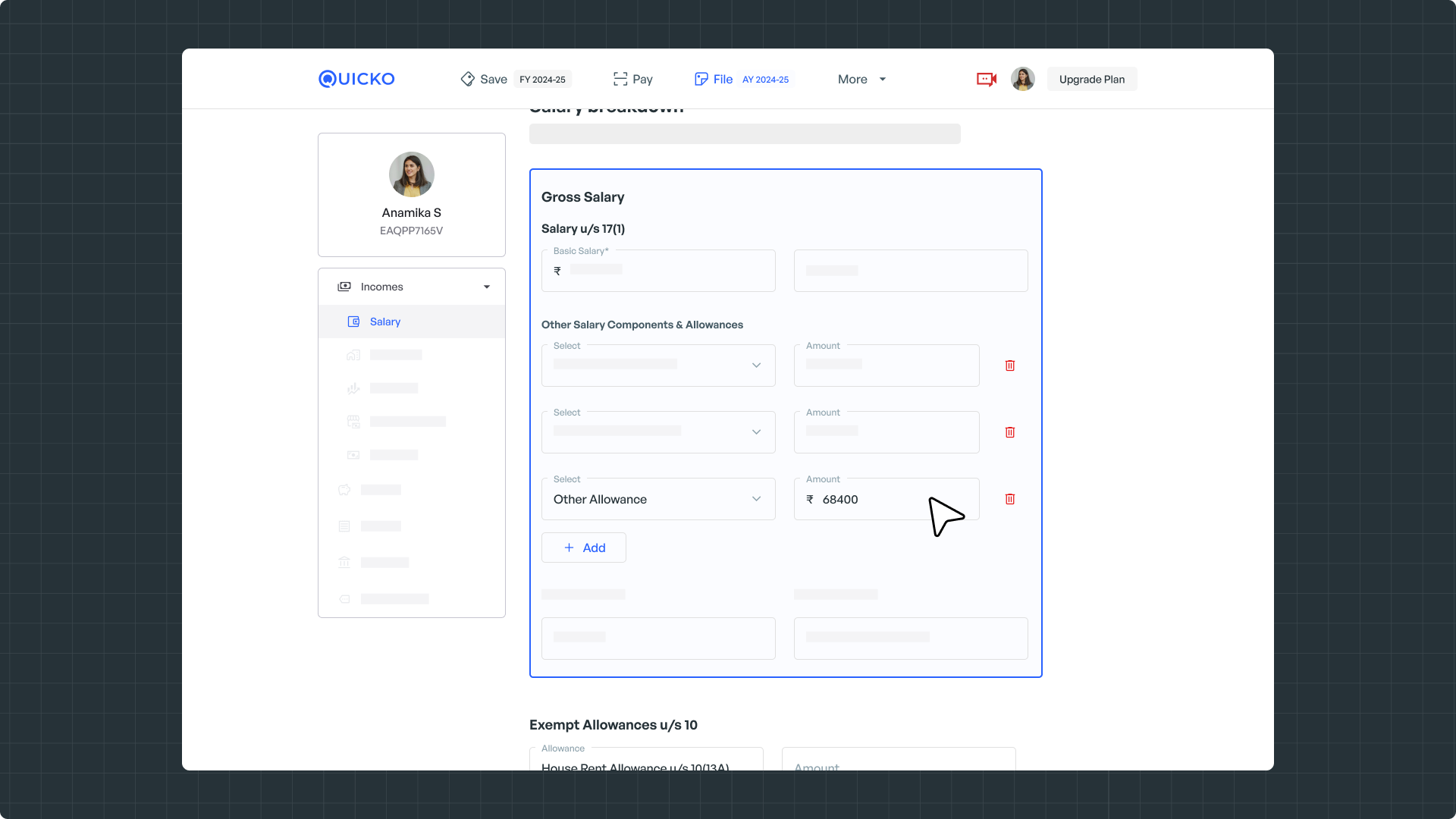Click Anamika S profile photo in sidebar

tap(411, 174)
